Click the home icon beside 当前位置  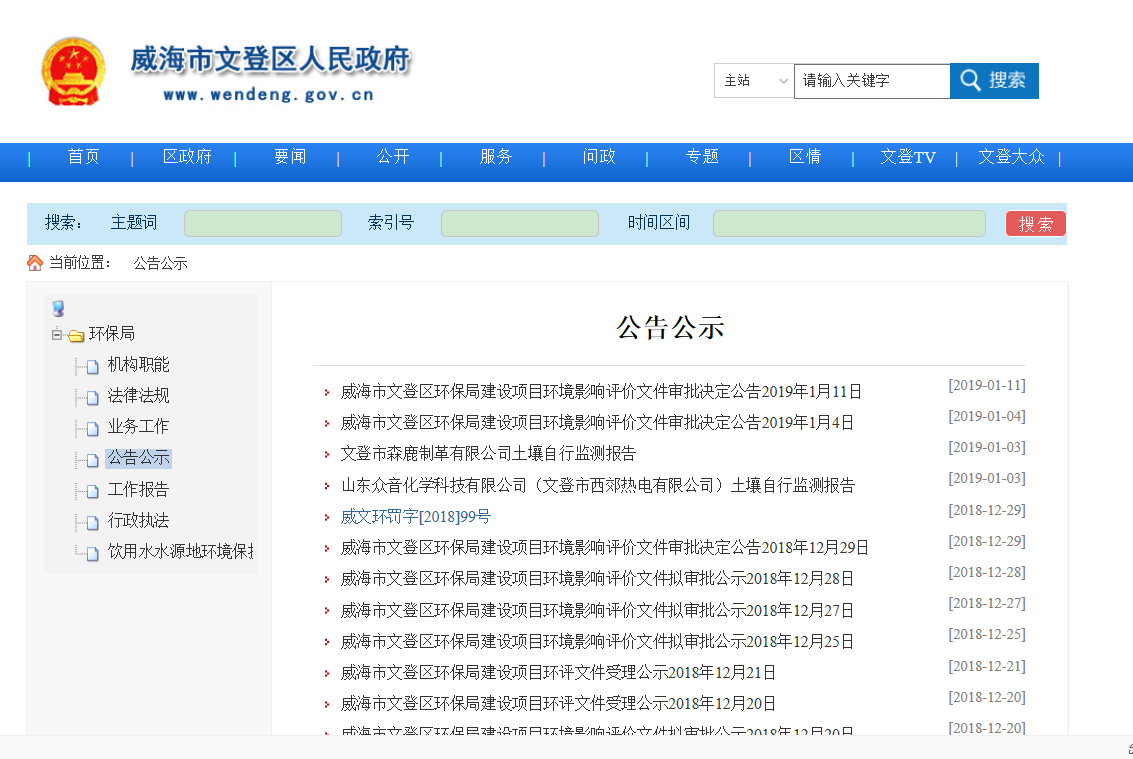35,263
